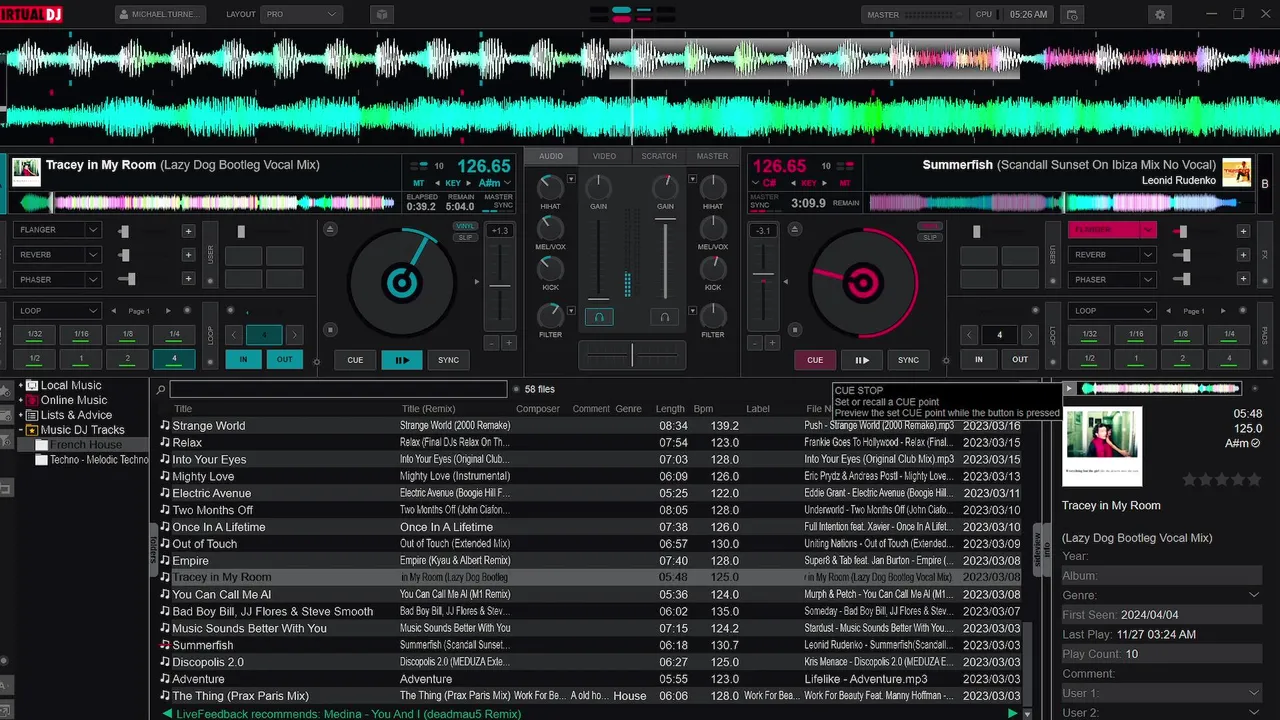
Task: Open right deck LOOP pads mode dropdown
Action: point(1112,311)
